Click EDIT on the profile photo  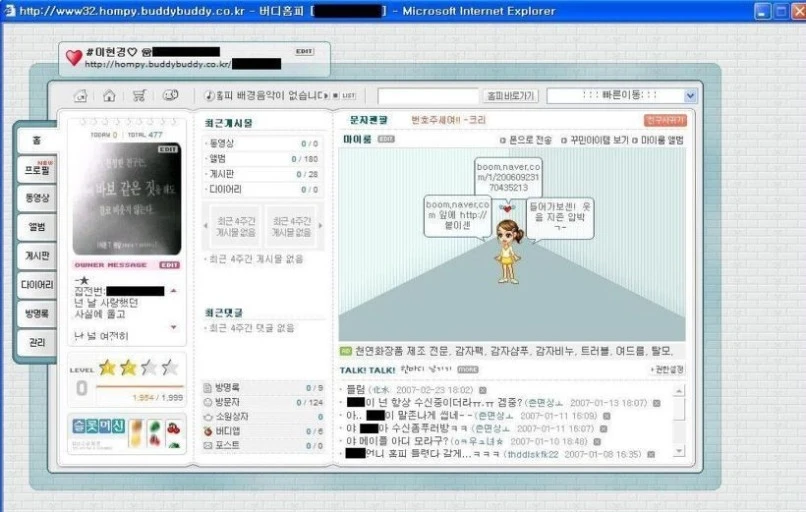tap(168, 149)
